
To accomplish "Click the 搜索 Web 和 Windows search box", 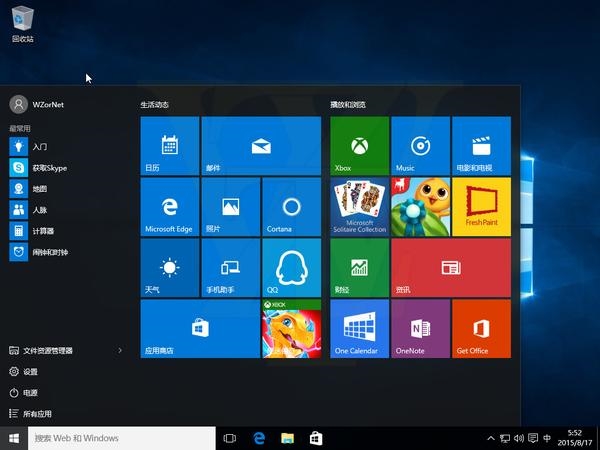I will [122, 438].
